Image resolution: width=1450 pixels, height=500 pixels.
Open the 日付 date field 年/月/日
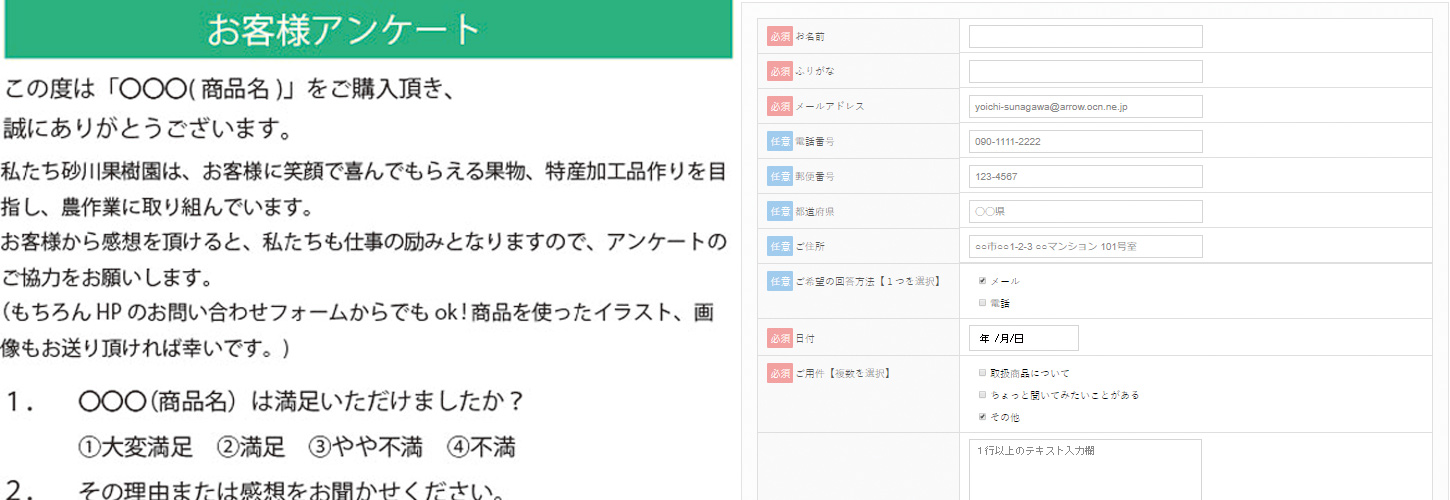tap(1024, 338)
